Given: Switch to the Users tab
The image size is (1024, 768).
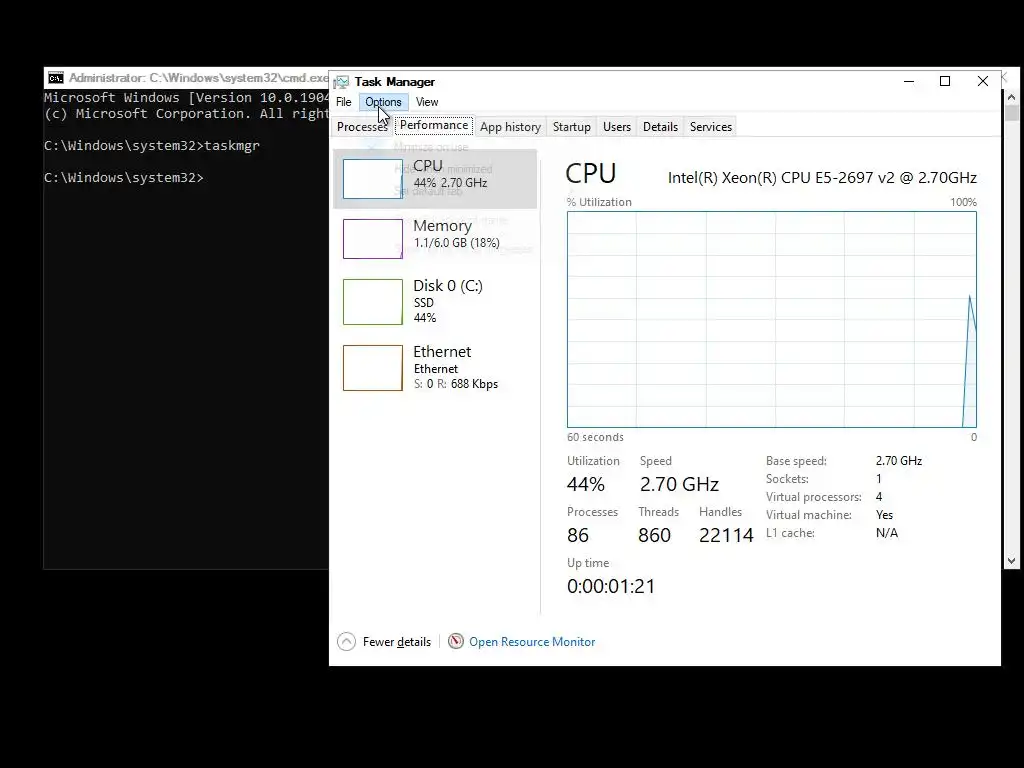Looking at the screenshot, I should pos(616,127).
